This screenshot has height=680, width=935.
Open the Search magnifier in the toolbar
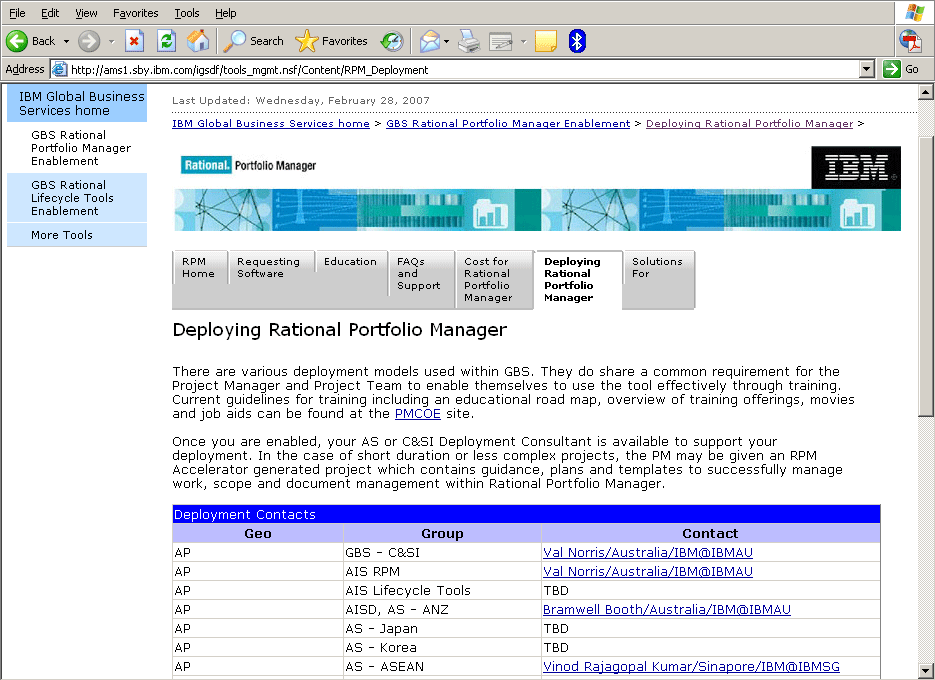pos(234,41)
